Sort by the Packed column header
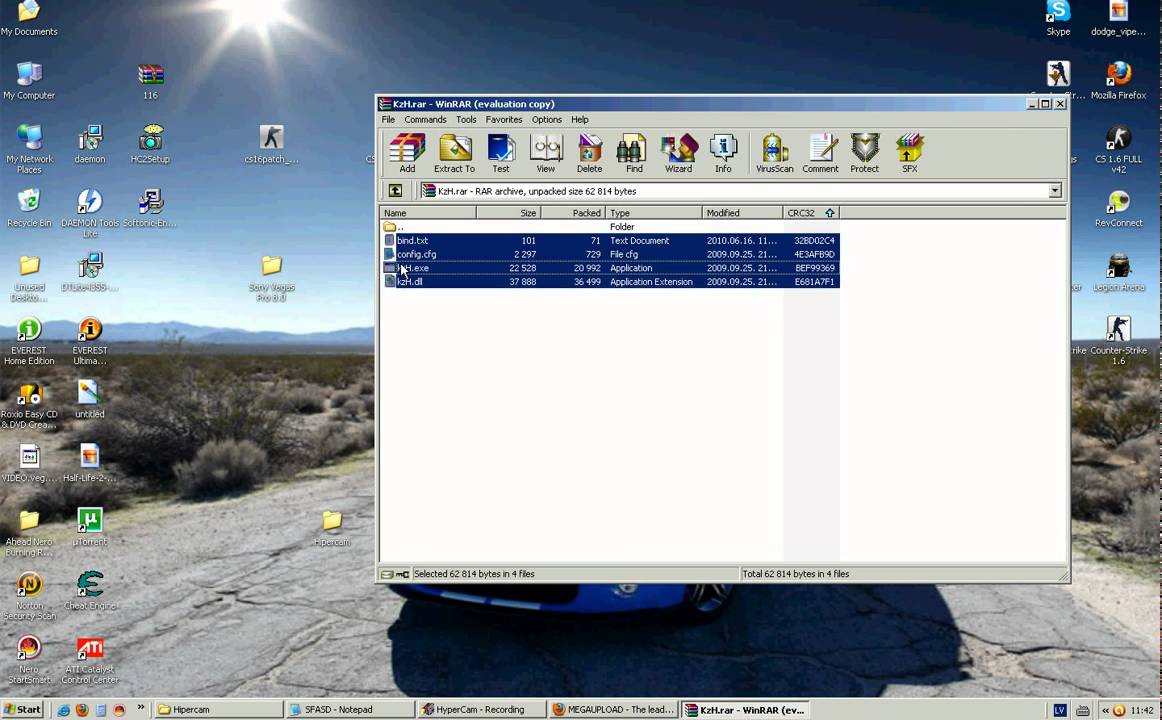The image size is (1162, 720). pos(574,213)
